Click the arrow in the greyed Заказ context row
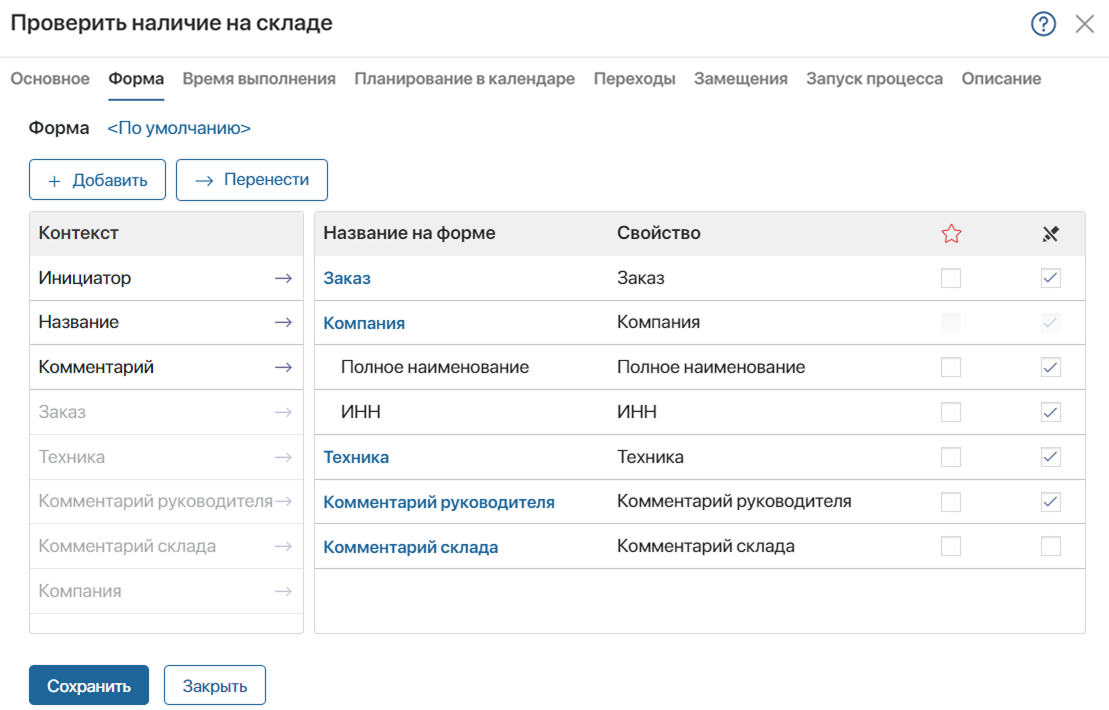Viewport: 1109px width, 710px height. 284,412
